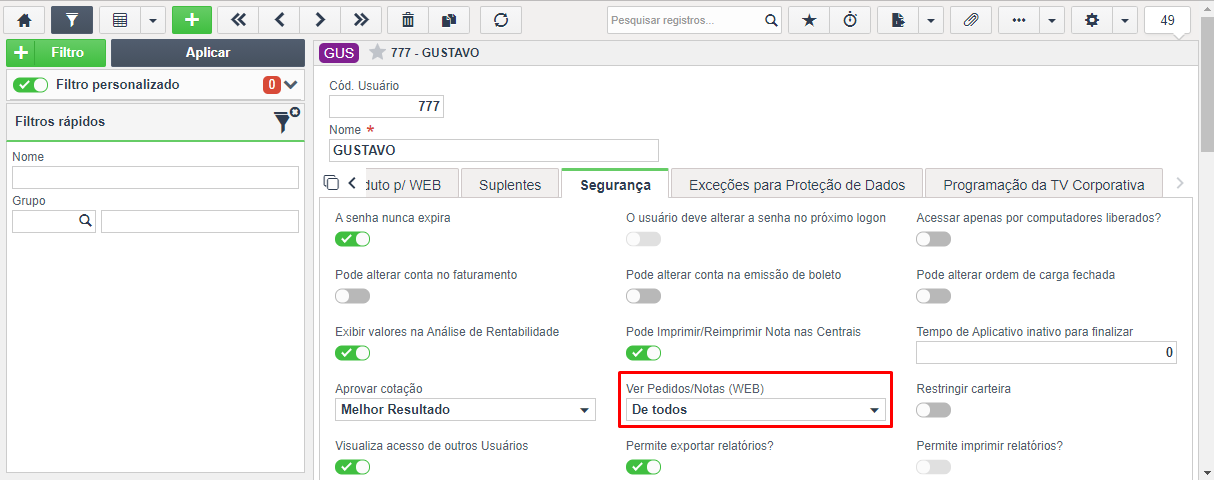Viewport: 1214px width, 480px height.
Task: Jump to the last record
Action: click(361, 20)
